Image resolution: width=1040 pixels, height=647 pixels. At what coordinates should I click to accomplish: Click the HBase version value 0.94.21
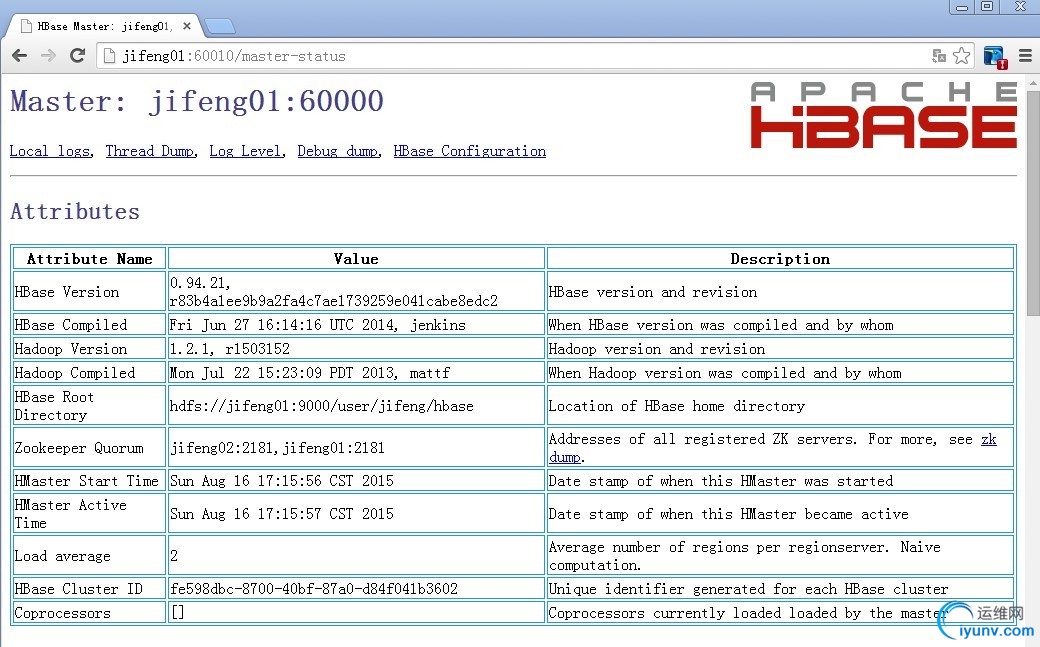point(200,283)
